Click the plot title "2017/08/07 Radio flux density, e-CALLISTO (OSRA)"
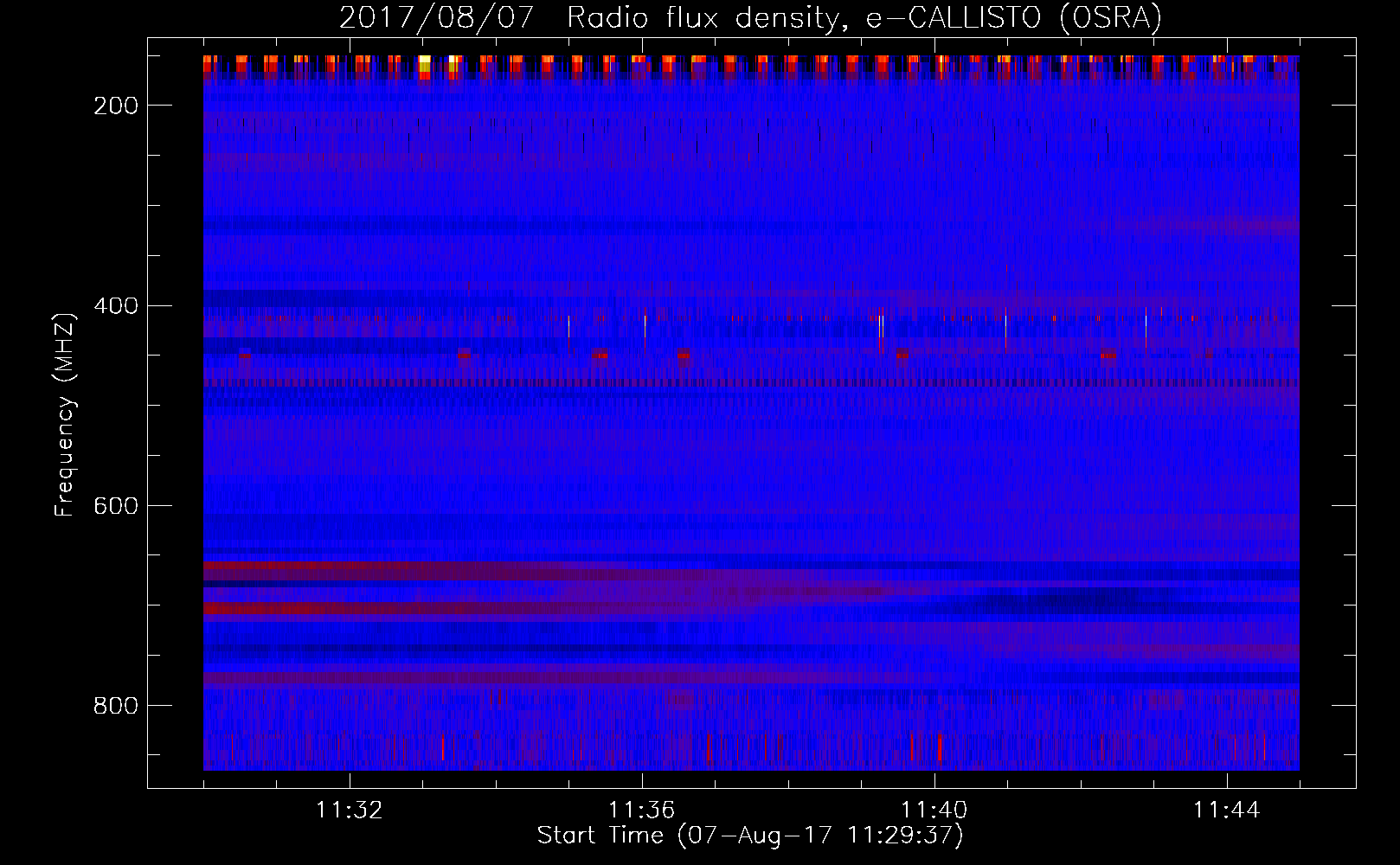This screenshot has height=865, width=1400. (x=750, y=17)
